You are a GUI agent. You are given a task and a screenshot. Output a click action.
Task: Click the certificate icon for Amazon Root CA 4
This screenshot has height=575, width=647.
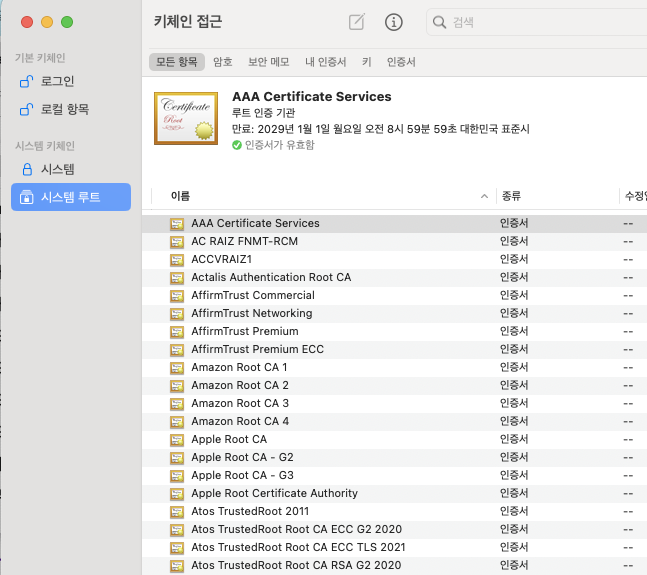coord(177,422)
